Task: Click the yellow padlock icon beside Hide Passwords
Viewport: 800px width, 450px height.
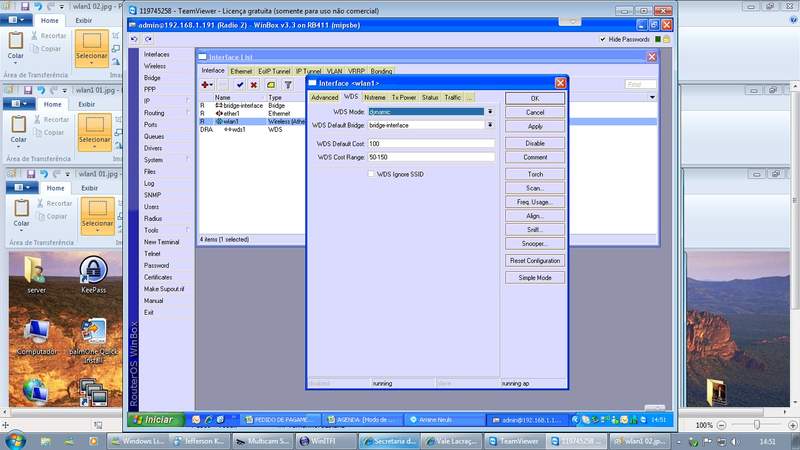Action: tap(666, 39)
